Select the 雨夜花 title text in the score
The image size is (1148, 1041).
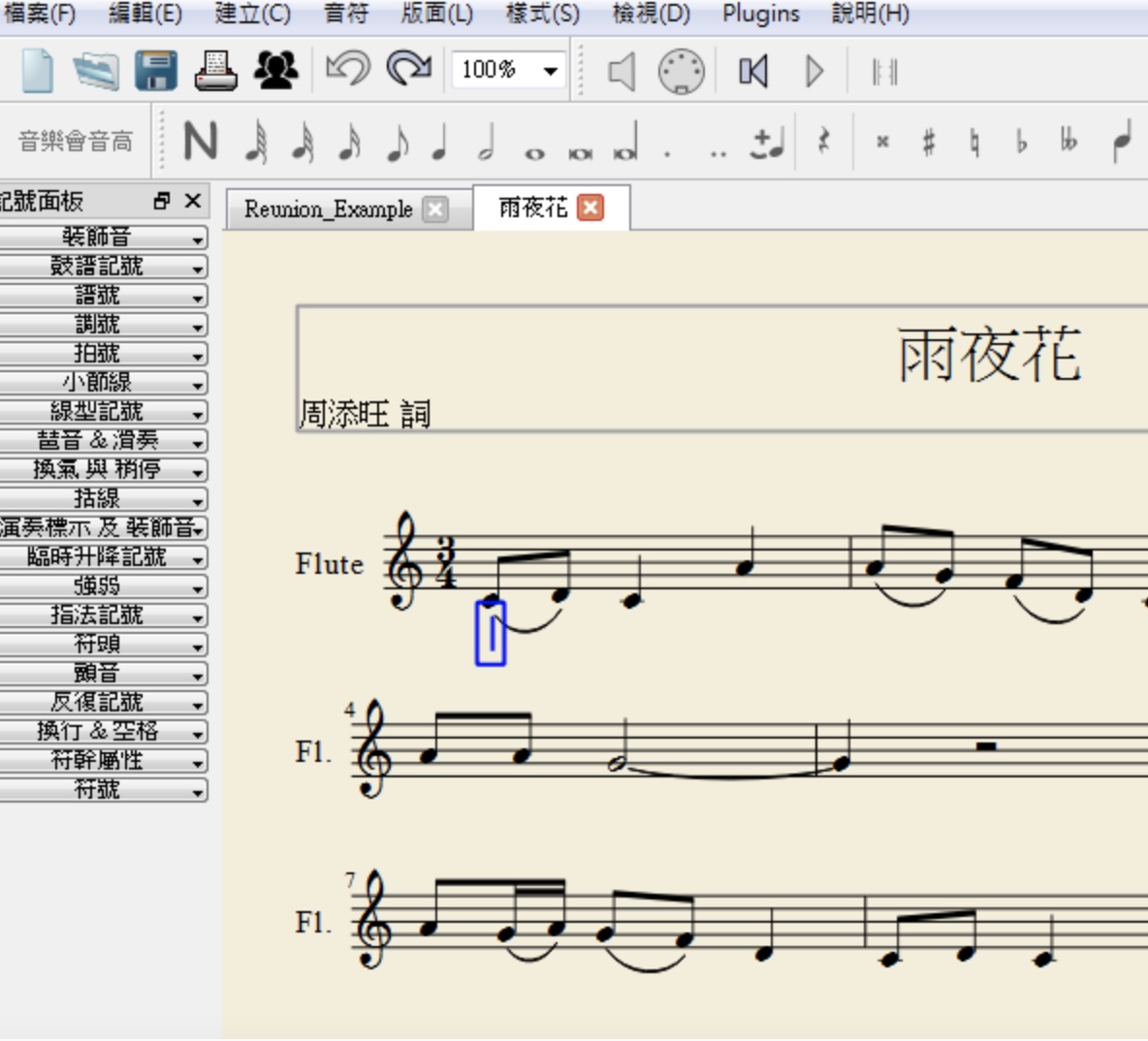[989, 355]
